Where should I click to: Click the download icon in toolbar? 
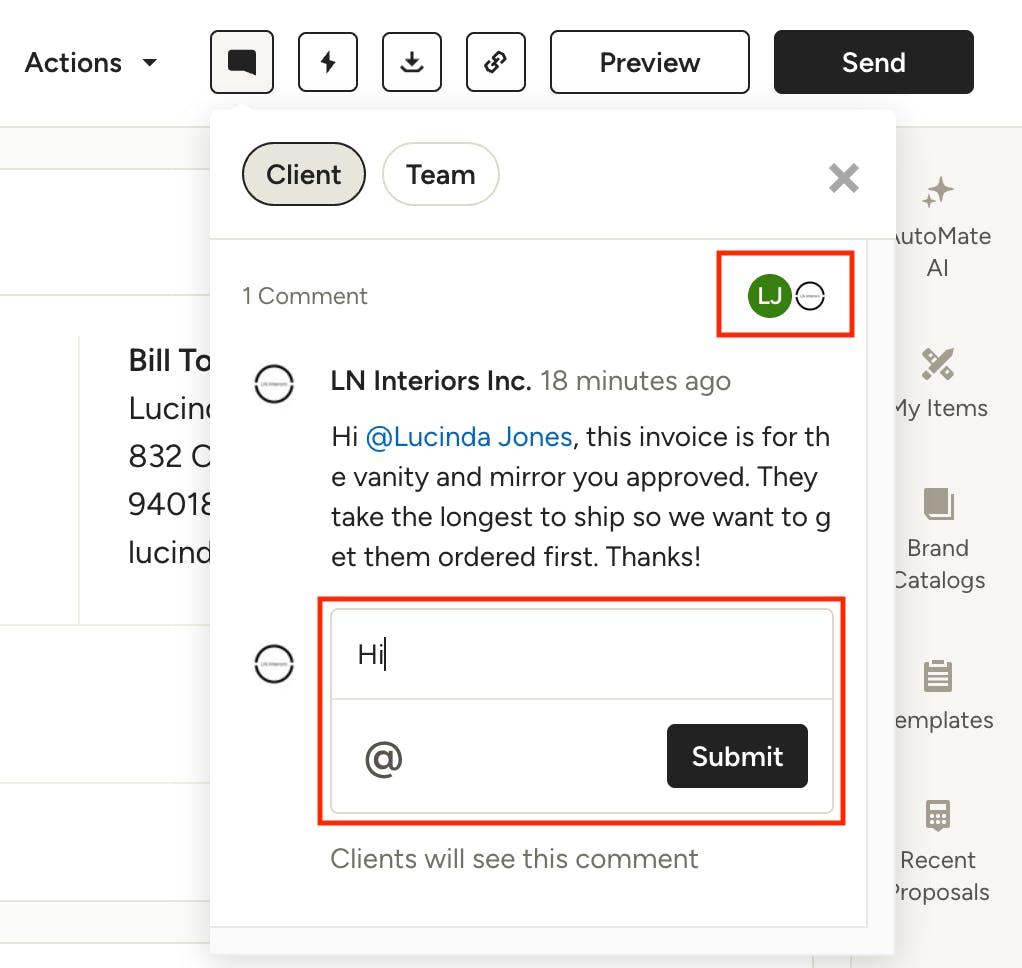pyautogui.click(x=411, y=62)
